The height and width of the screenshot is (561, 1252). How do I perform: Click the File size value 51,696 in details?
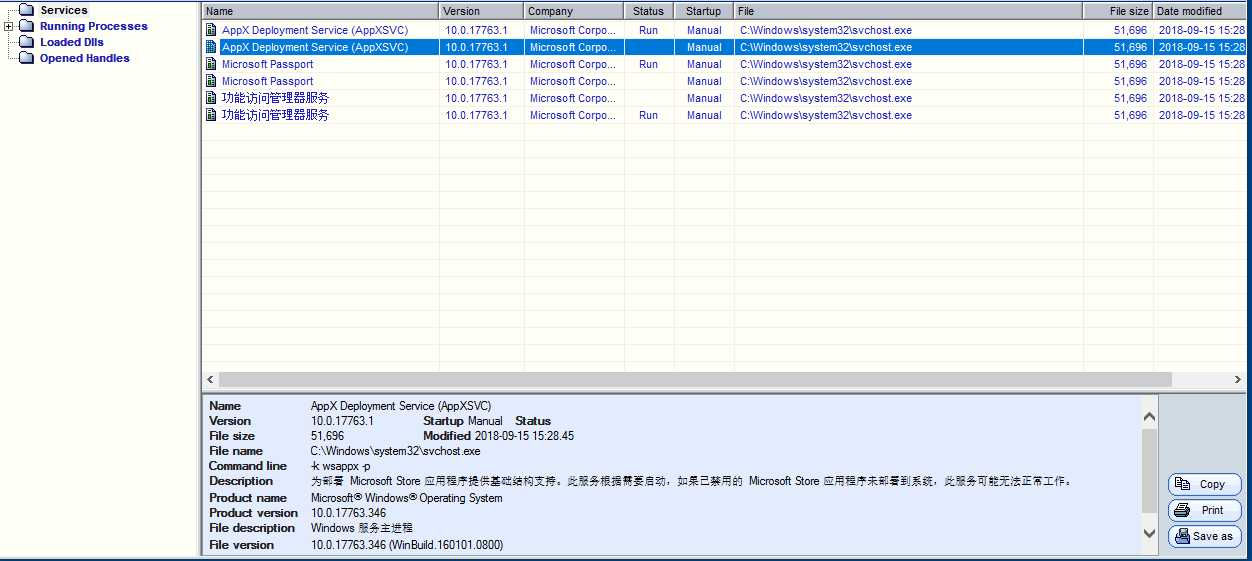(327, 436)
